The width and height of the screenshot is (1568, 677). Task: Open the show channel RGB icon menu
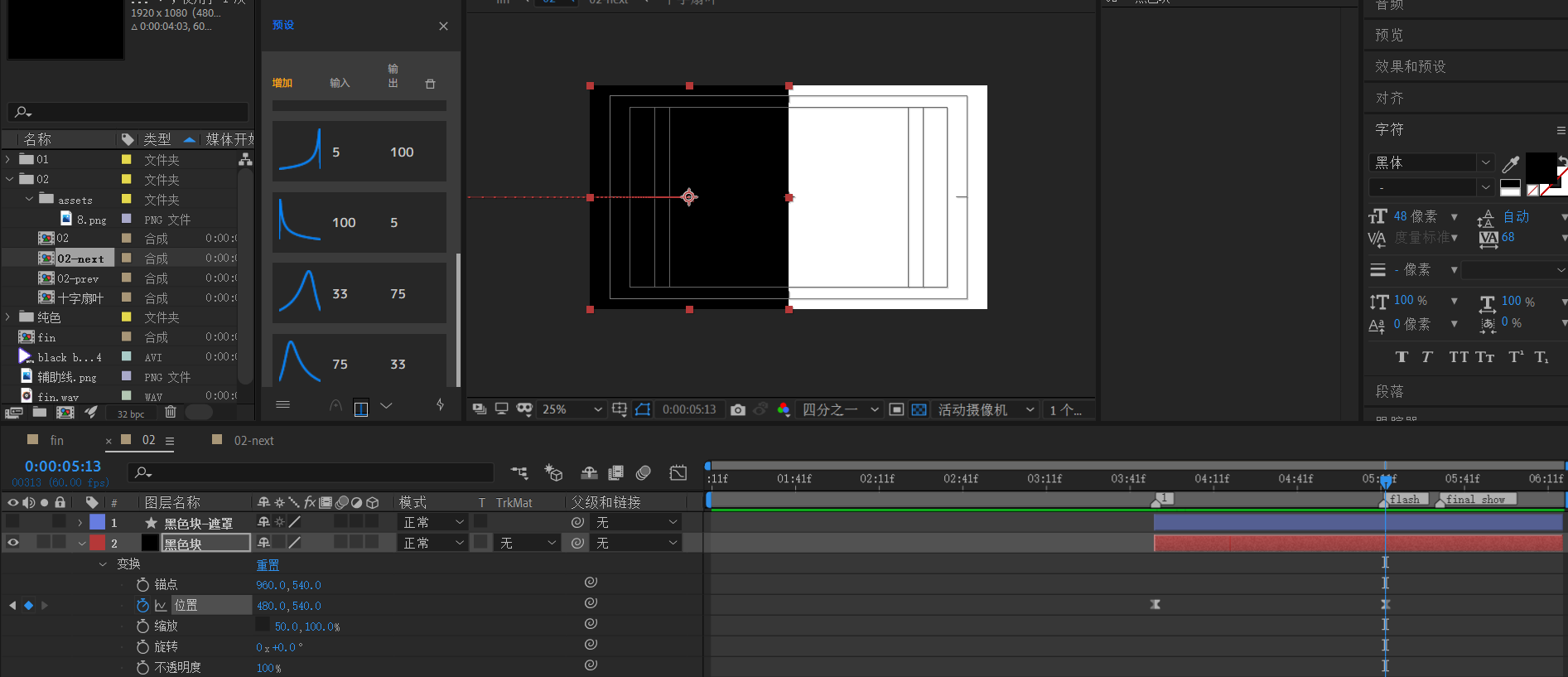click(784, 409)
